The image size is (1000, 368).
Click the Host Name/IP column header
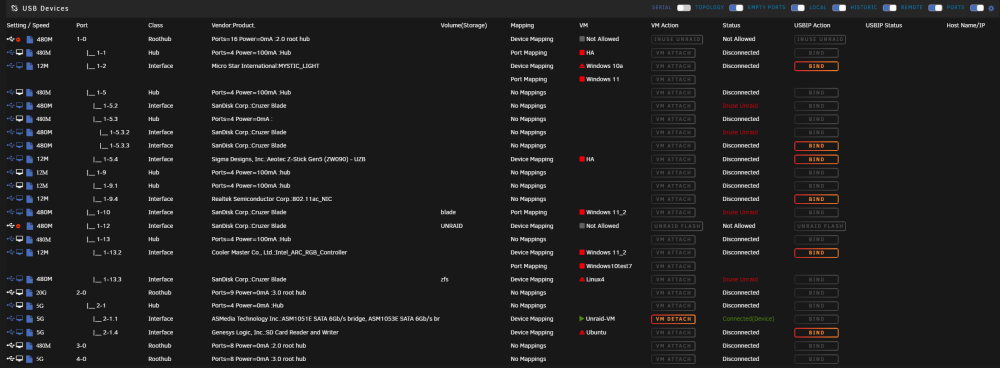pyautogui.click(x=965, y=26)
